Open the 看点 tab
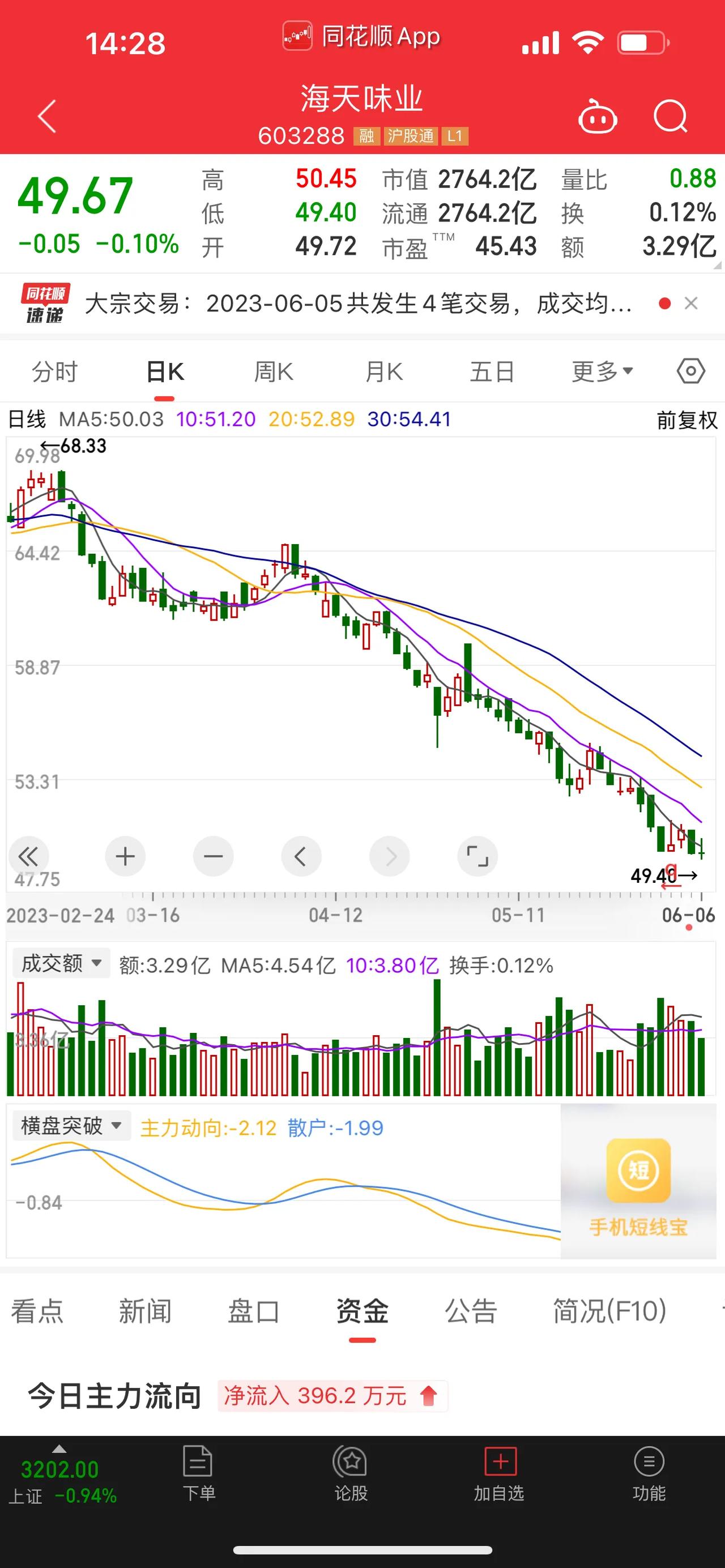 pos(37,1310)
